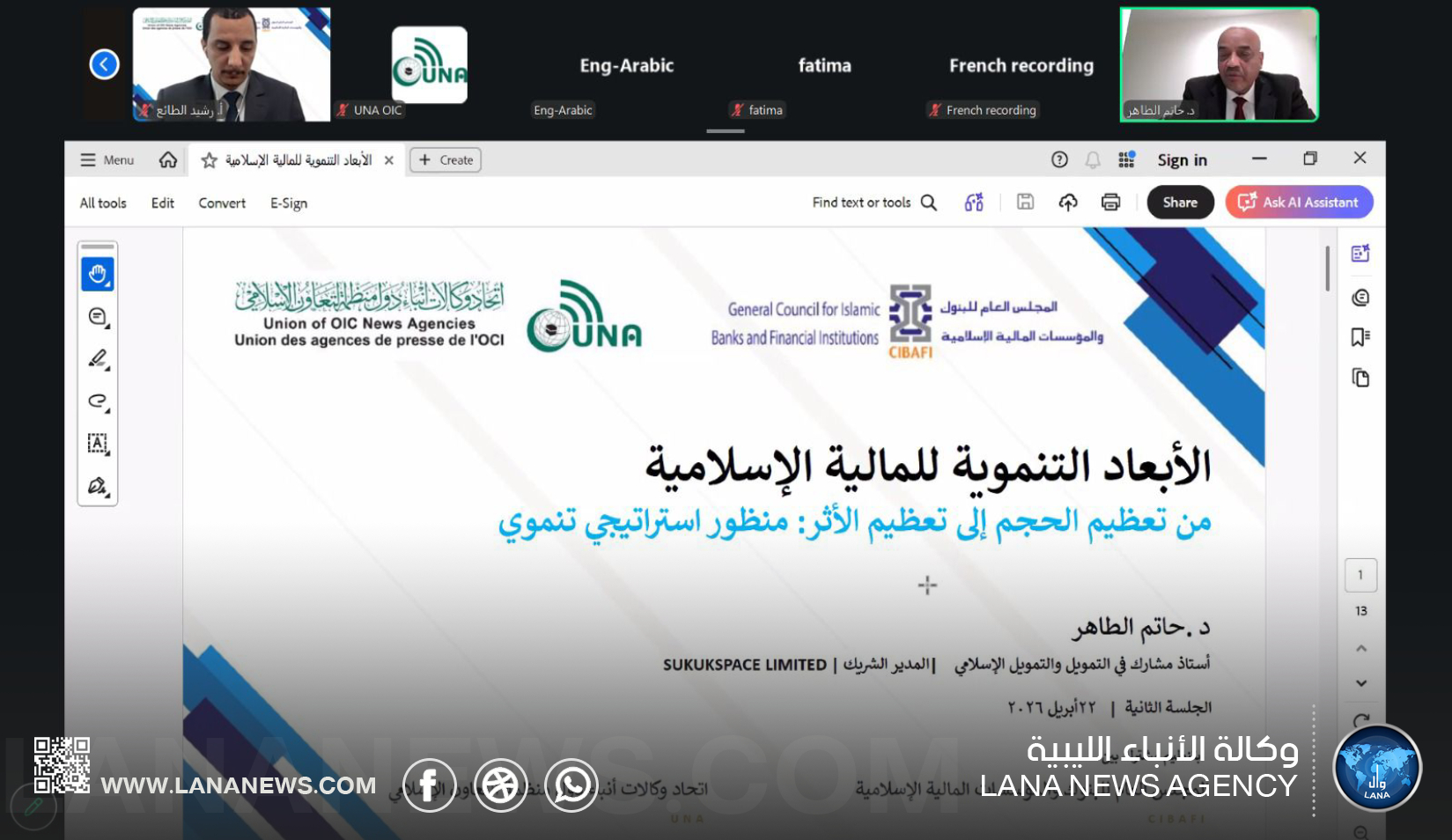Open the All tools menu

[103, 203]
